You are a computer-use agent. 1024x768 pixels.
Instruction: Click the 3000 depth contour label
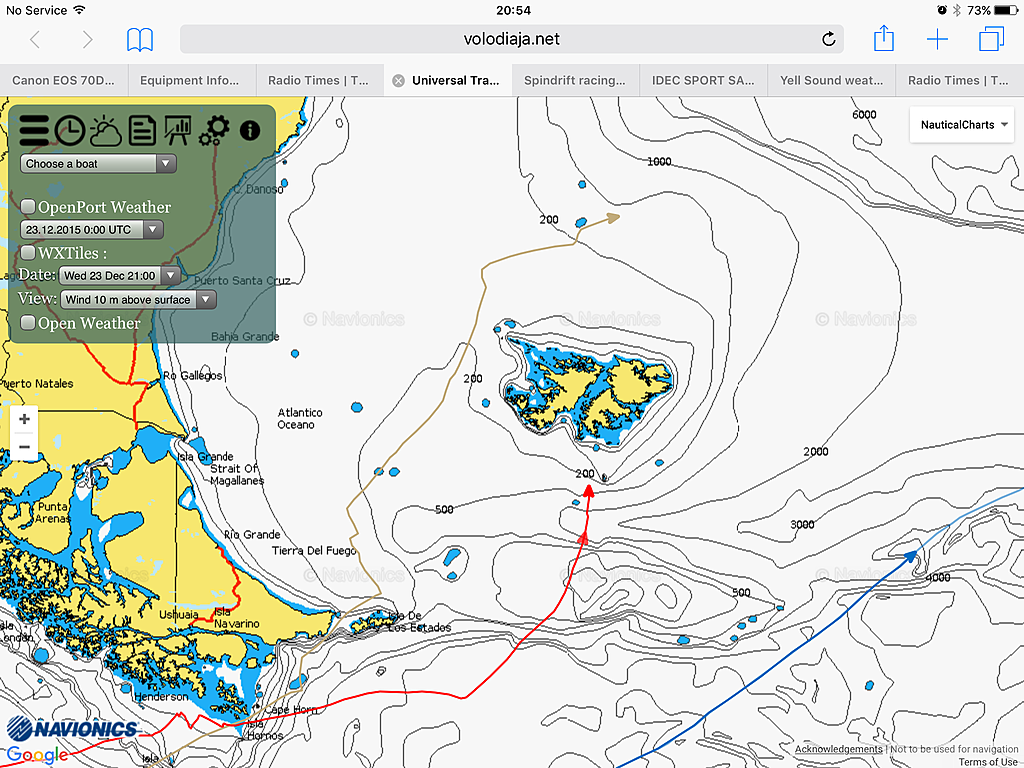pyautogui.click(x=802, y=524)
